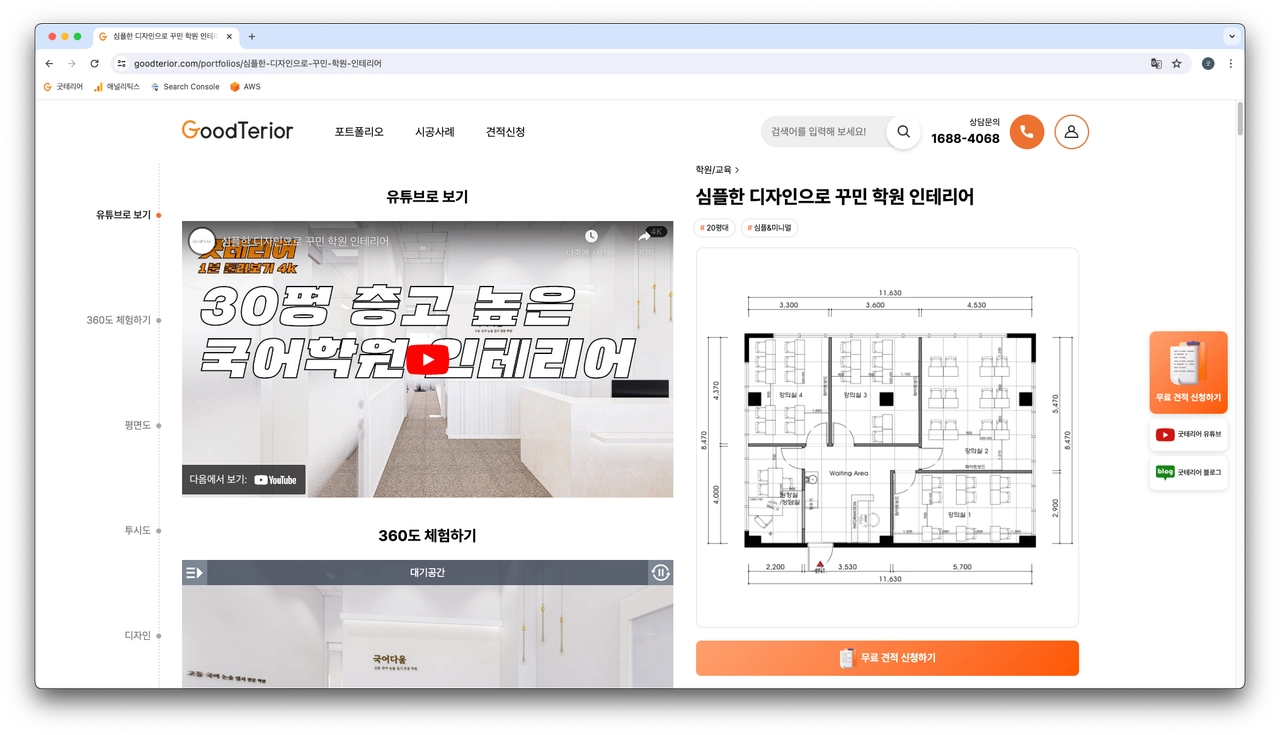Open the 굿테리어 유튜브 side link
This screenshot has height=735, width=1280.
coord(1188,435)
